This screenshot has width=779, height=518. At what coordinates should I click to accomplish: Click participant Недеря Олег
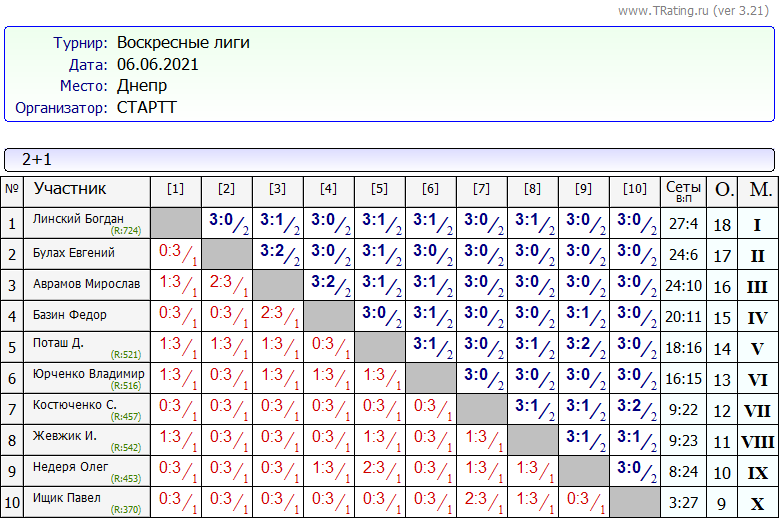69,467
